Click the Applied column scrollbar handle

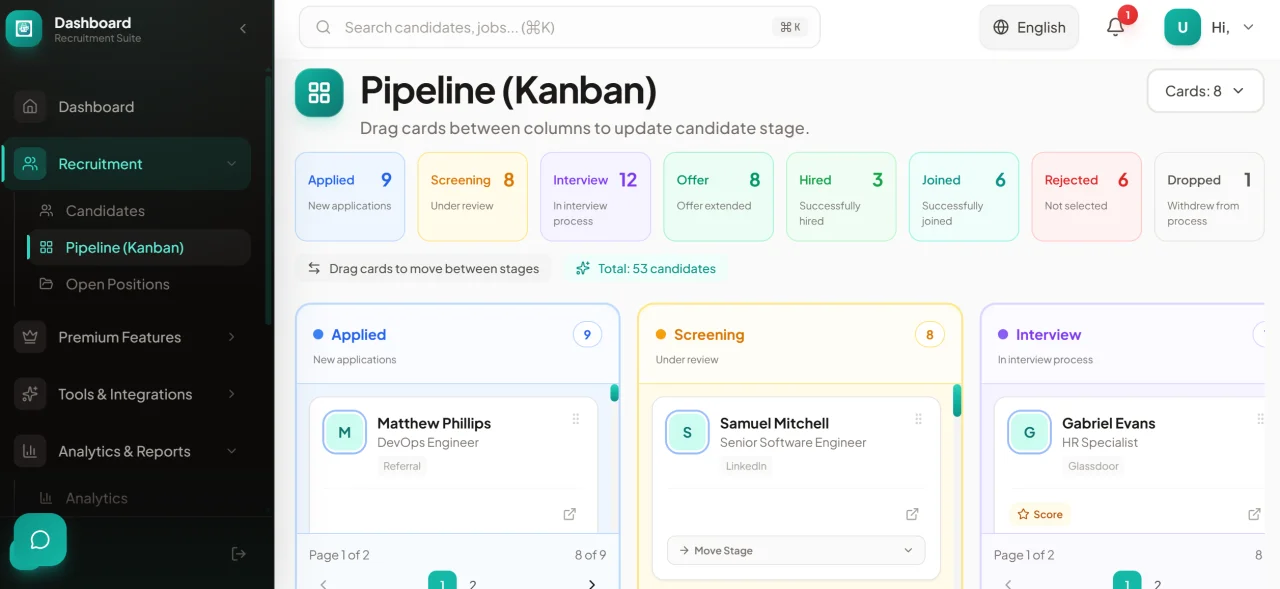614,393
